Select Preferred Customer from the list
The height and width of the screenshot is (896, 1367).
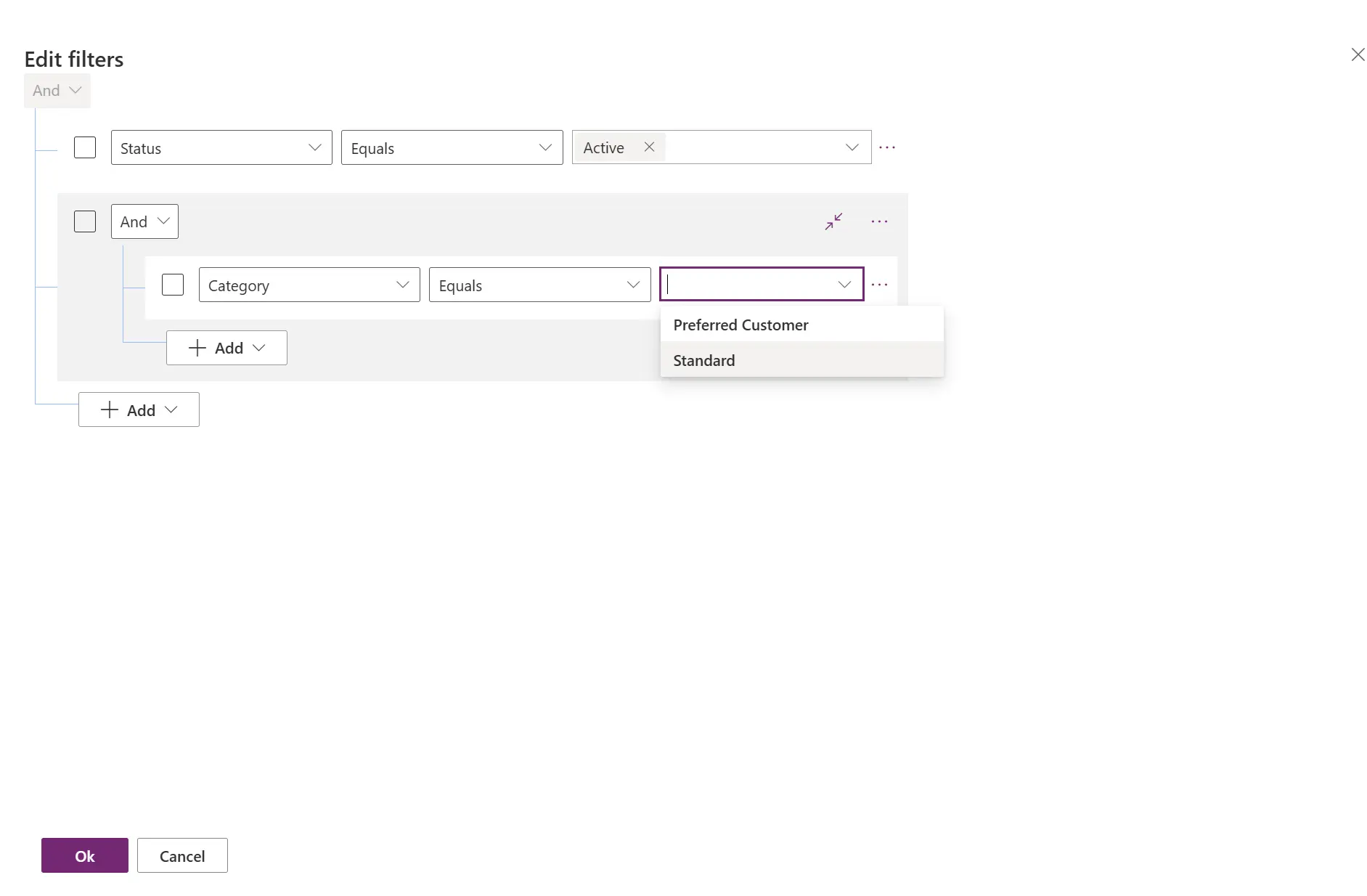740,325
